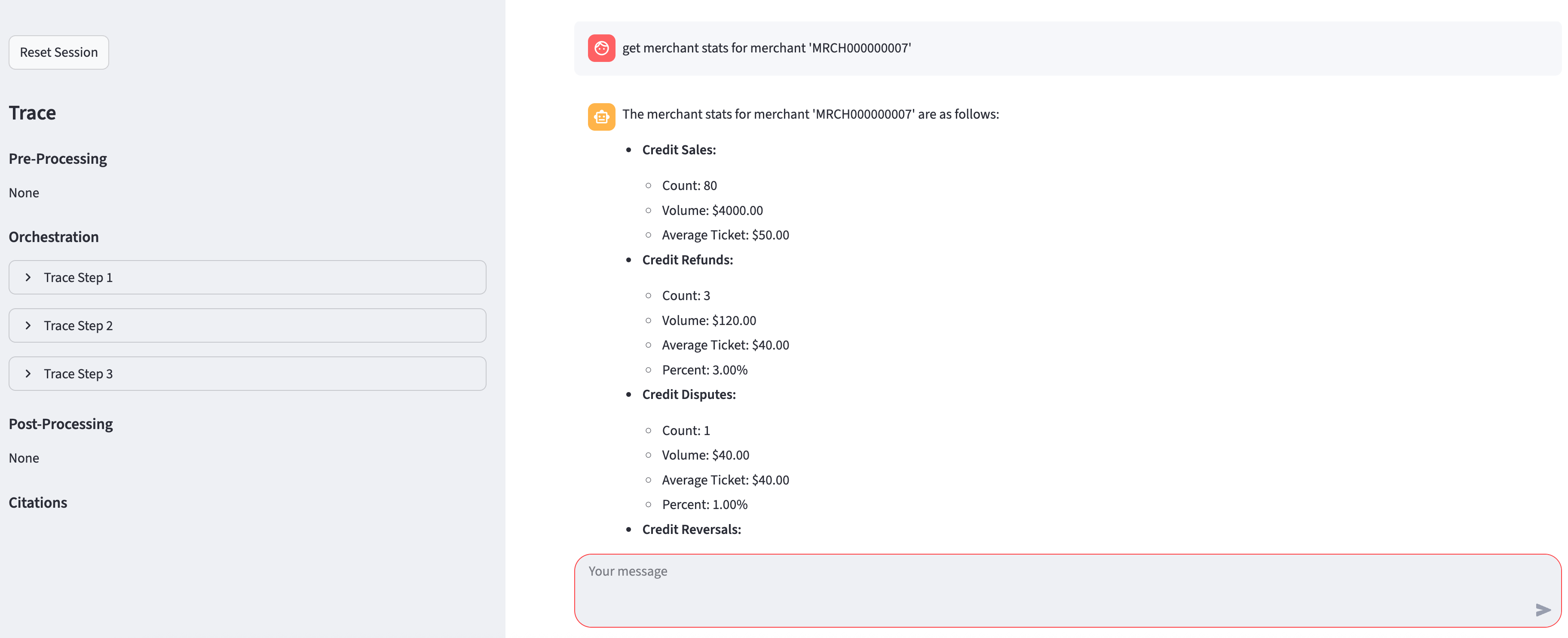Viewport: 1568px width, 638px height.
Task: Click the 'merchant stats ... are as follows' line
Action: (811, 114)
